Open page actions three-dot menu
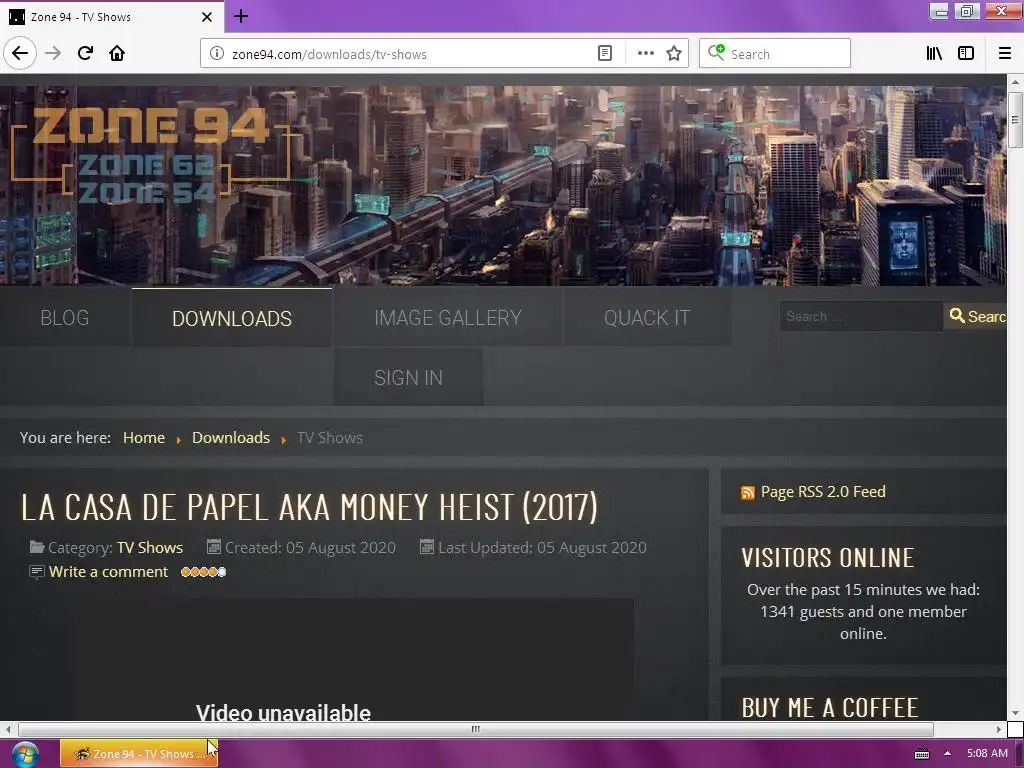 click(645, 54)
